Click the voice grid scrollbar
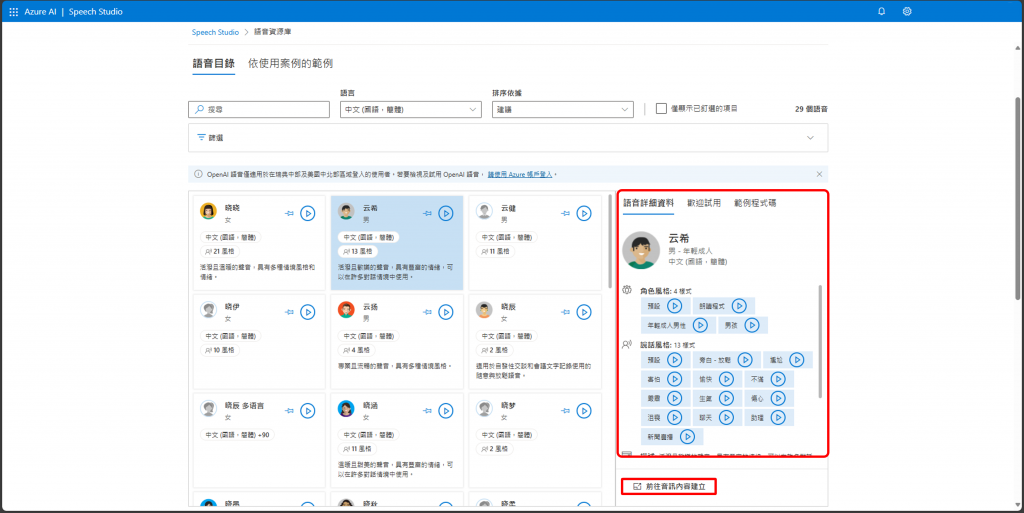 click(x=611, y=240)
